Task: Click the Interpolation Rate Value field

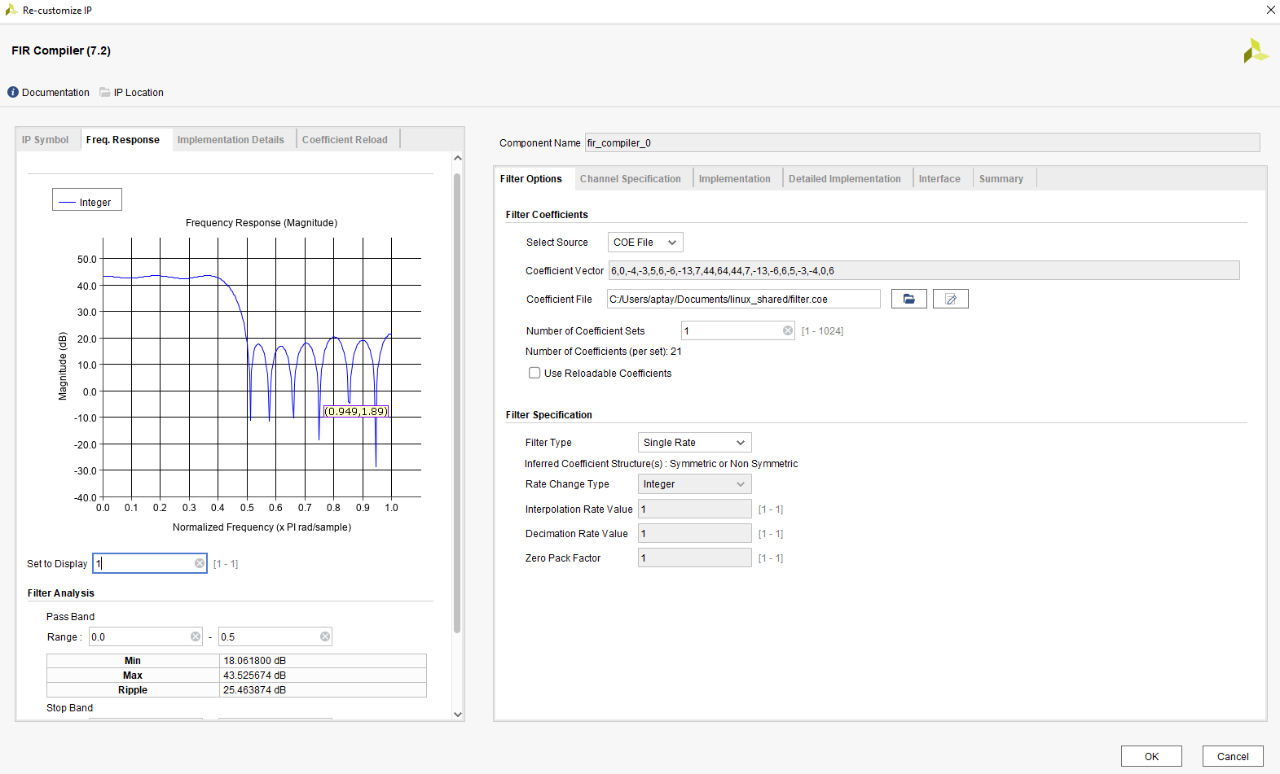Action: coord(694,509)
